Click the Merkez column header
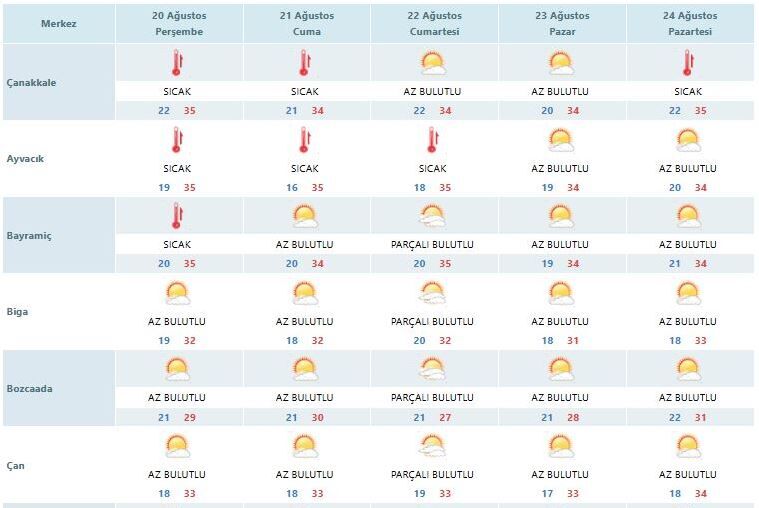The image size is (759, 508). (x=59, y=24)
